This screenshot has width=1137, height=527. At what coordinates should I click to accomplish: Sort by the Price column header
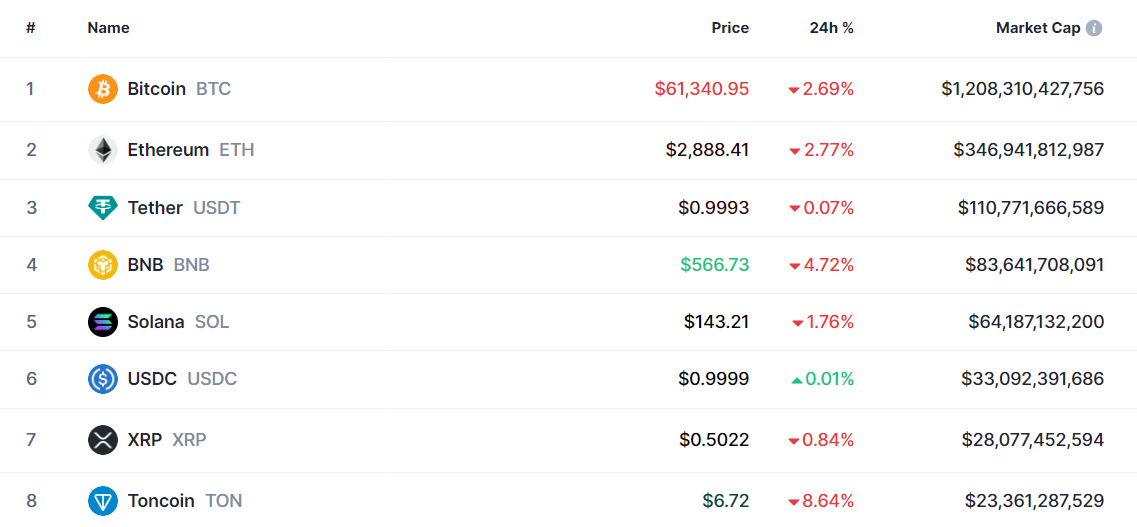click(730, 28)
